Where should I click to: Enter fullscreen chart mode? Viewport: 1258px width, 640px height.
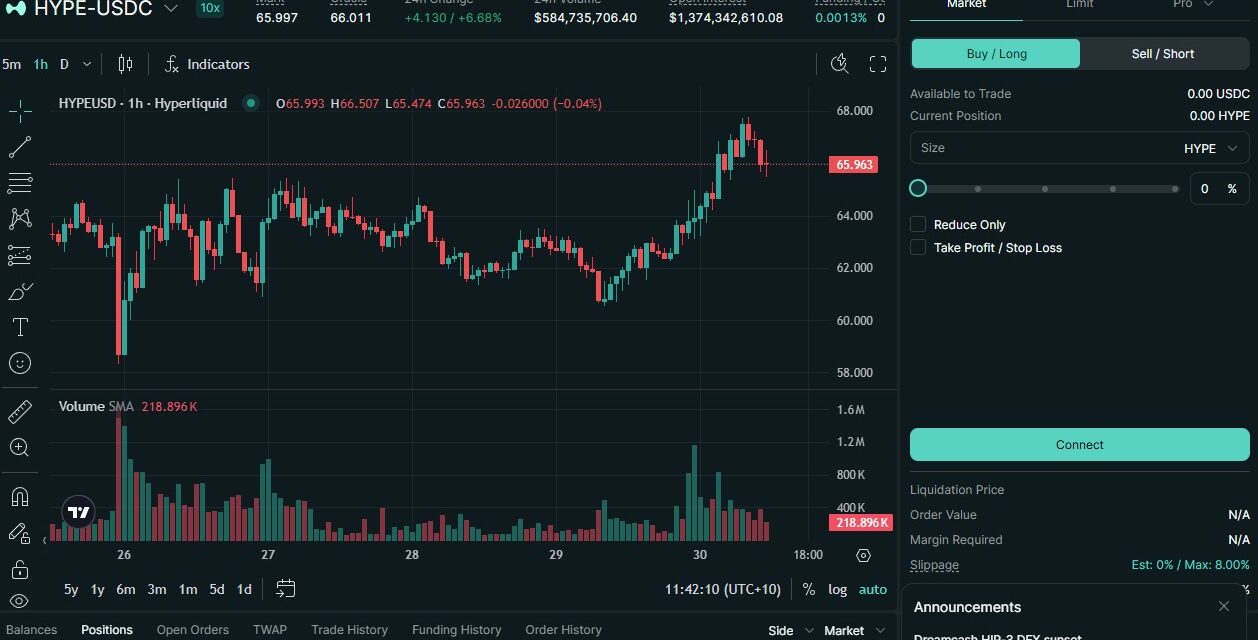coord(878,64)
